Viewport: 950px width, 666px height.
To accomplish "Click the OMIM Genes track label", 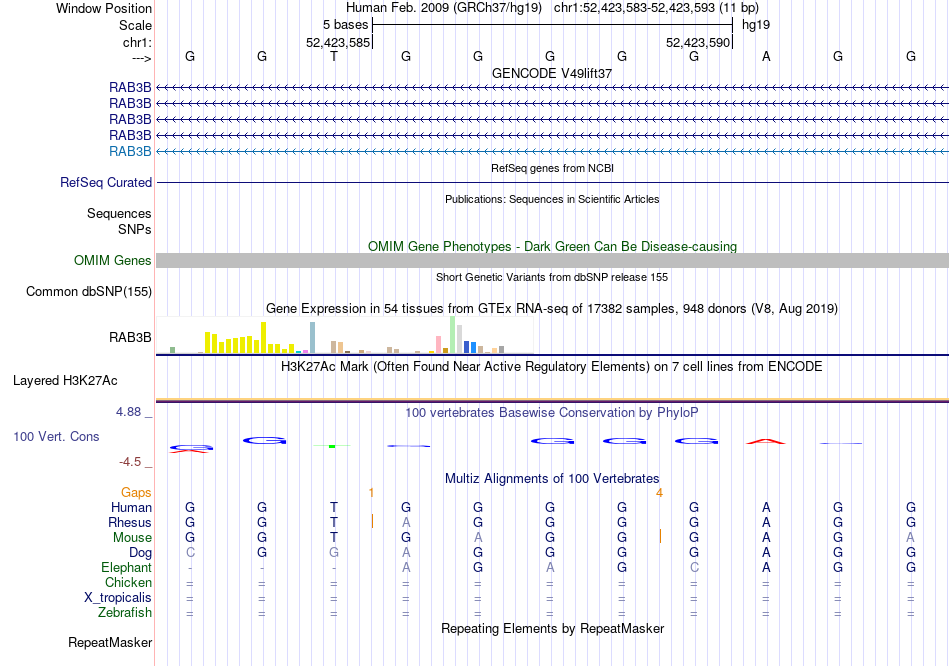I will click(112, 261).
